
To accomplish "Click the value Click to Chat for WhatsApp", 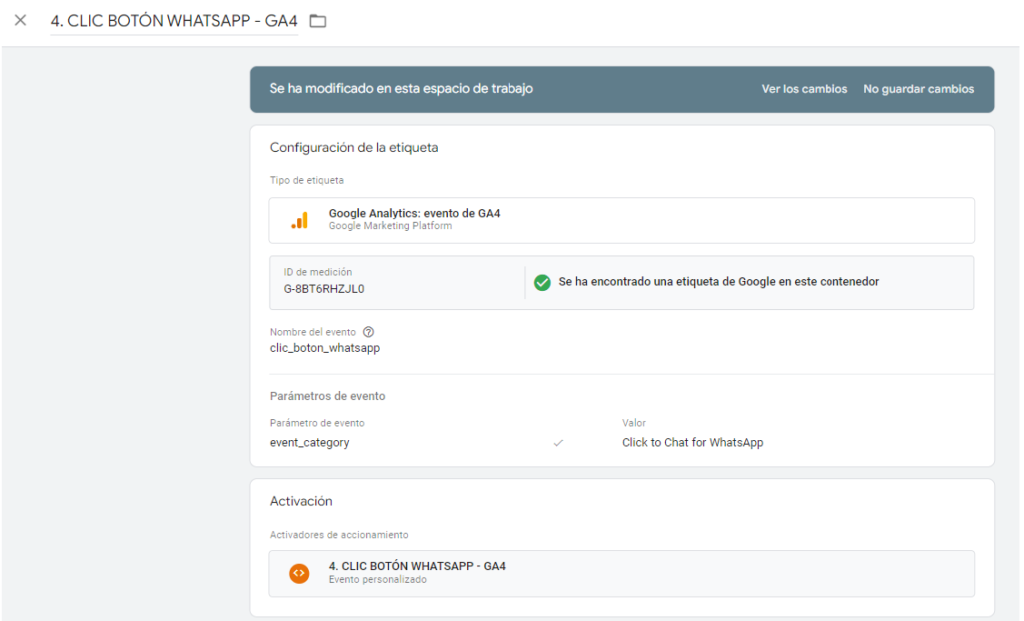I will 692,443.
